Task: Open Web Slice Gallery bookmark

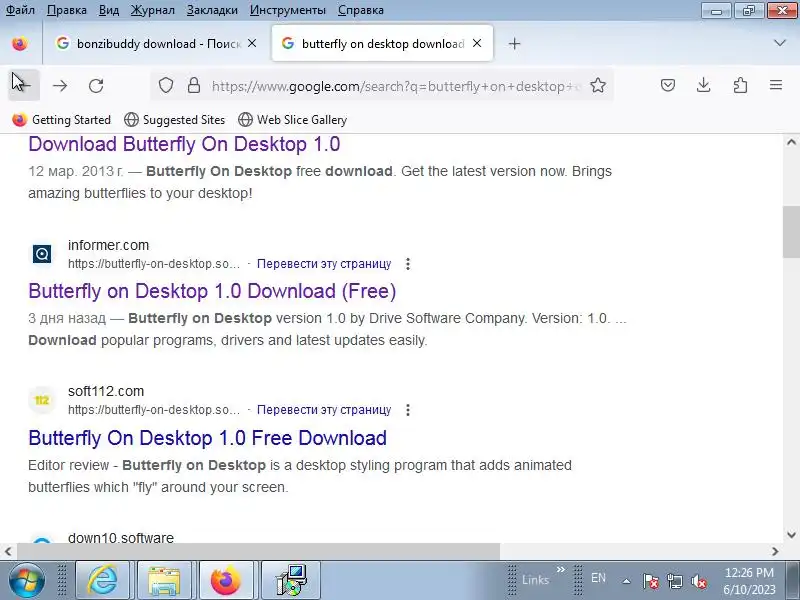Action: [x=292, y=120]
